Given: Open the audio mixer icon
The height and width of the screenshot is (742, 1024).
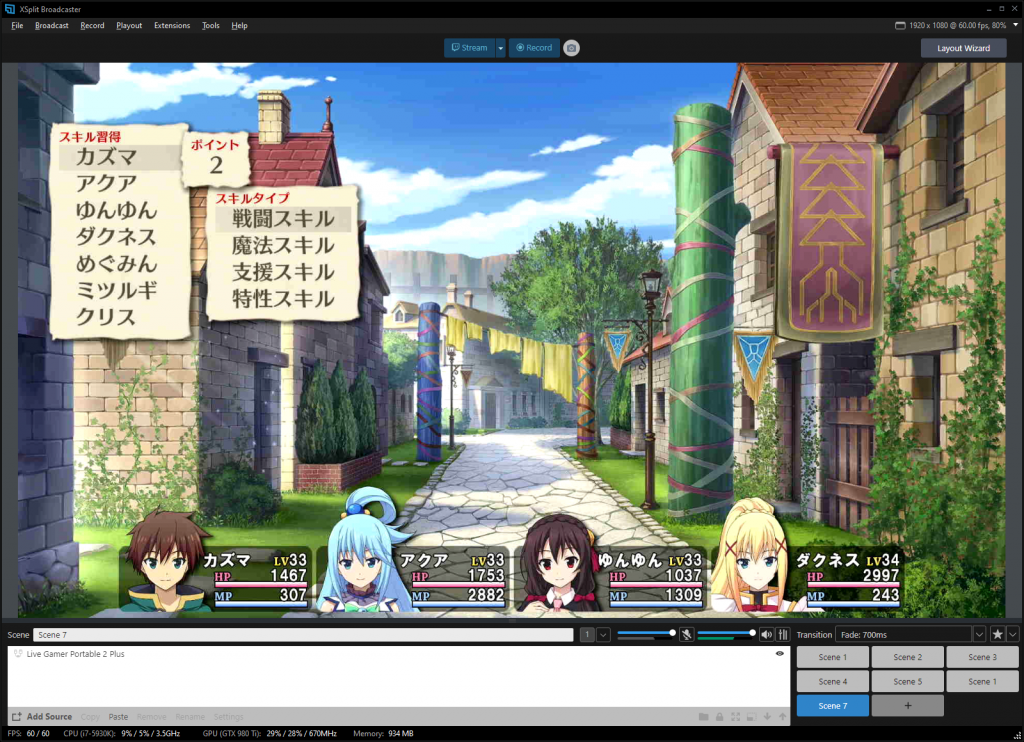Looking at the screenshot, I should (x=782, y=634).
